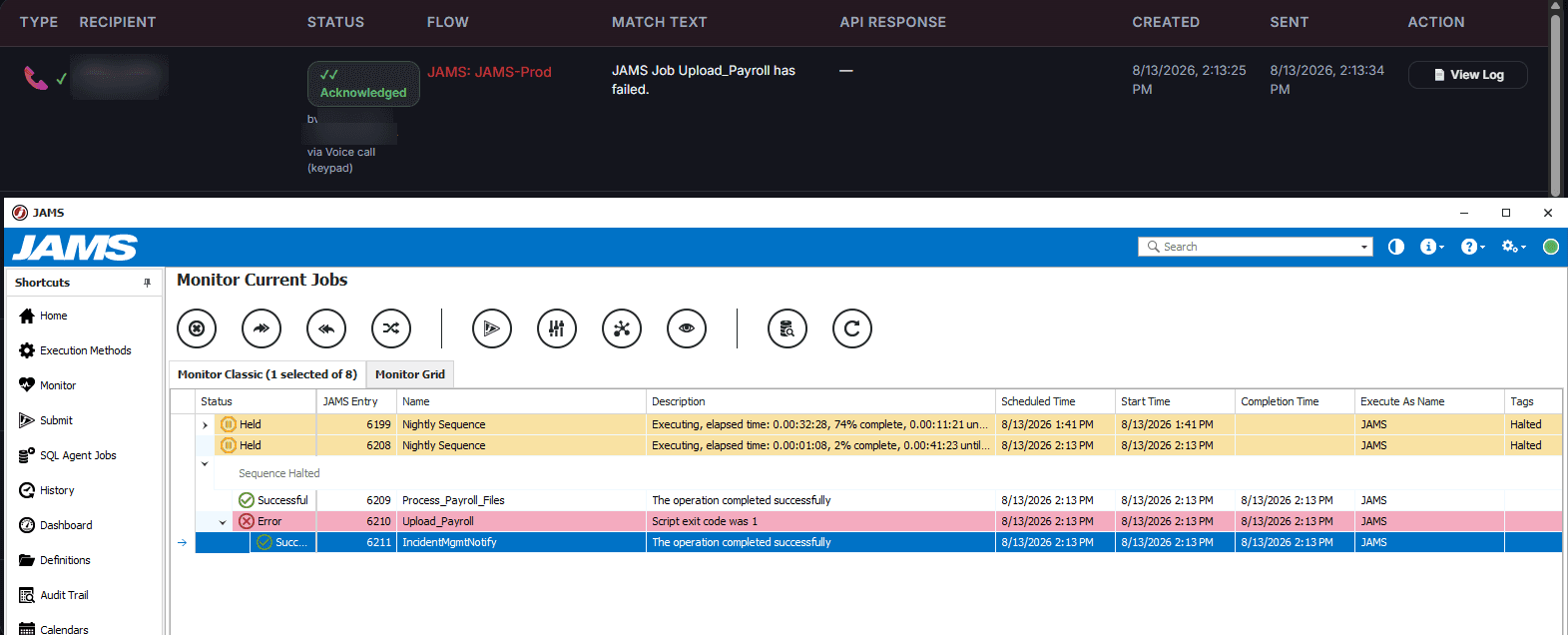Image resolution: width=1568 pixels, height=635 pixels.
Task: Open the Search box dropdown arrow
Action: 1364,247
